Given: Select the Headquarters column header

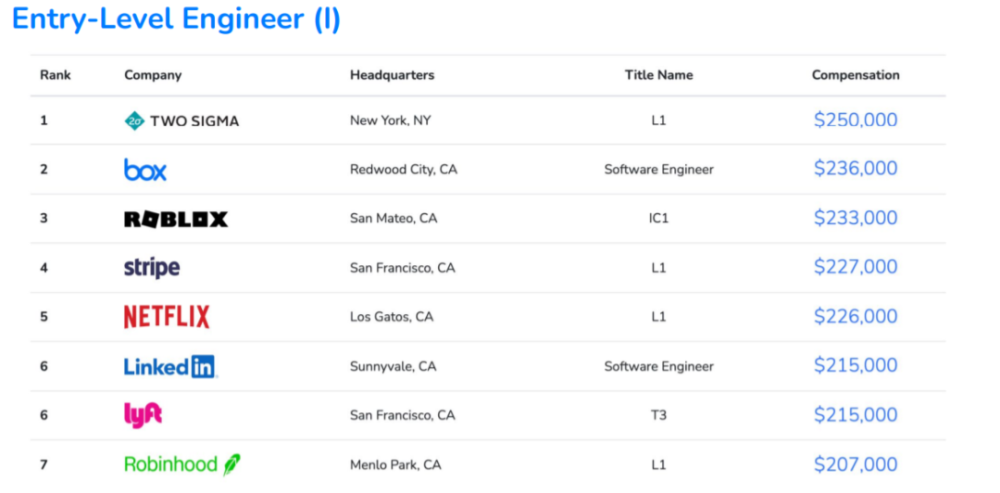Looking at the screenshot, I should tap(392, 75).
